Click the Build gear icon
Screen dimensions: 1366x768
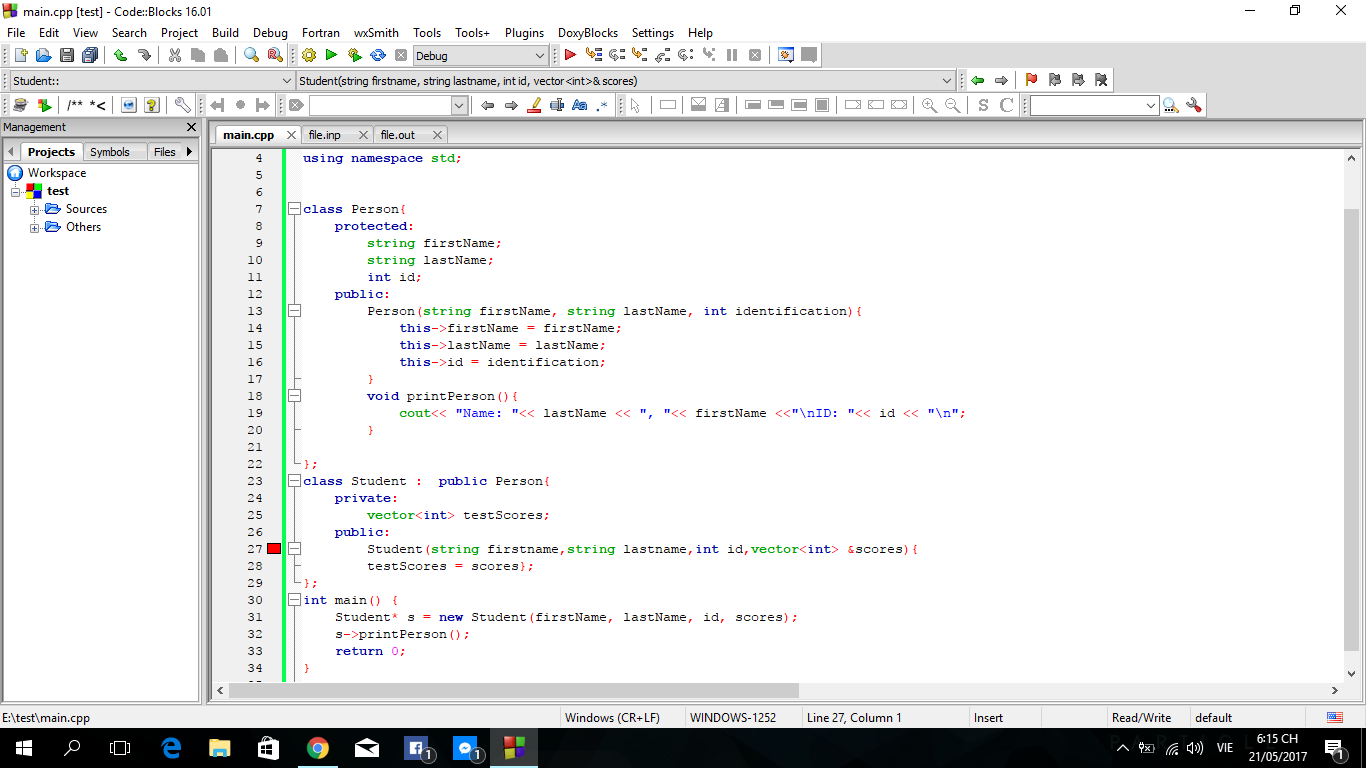(x=308, y=56)
